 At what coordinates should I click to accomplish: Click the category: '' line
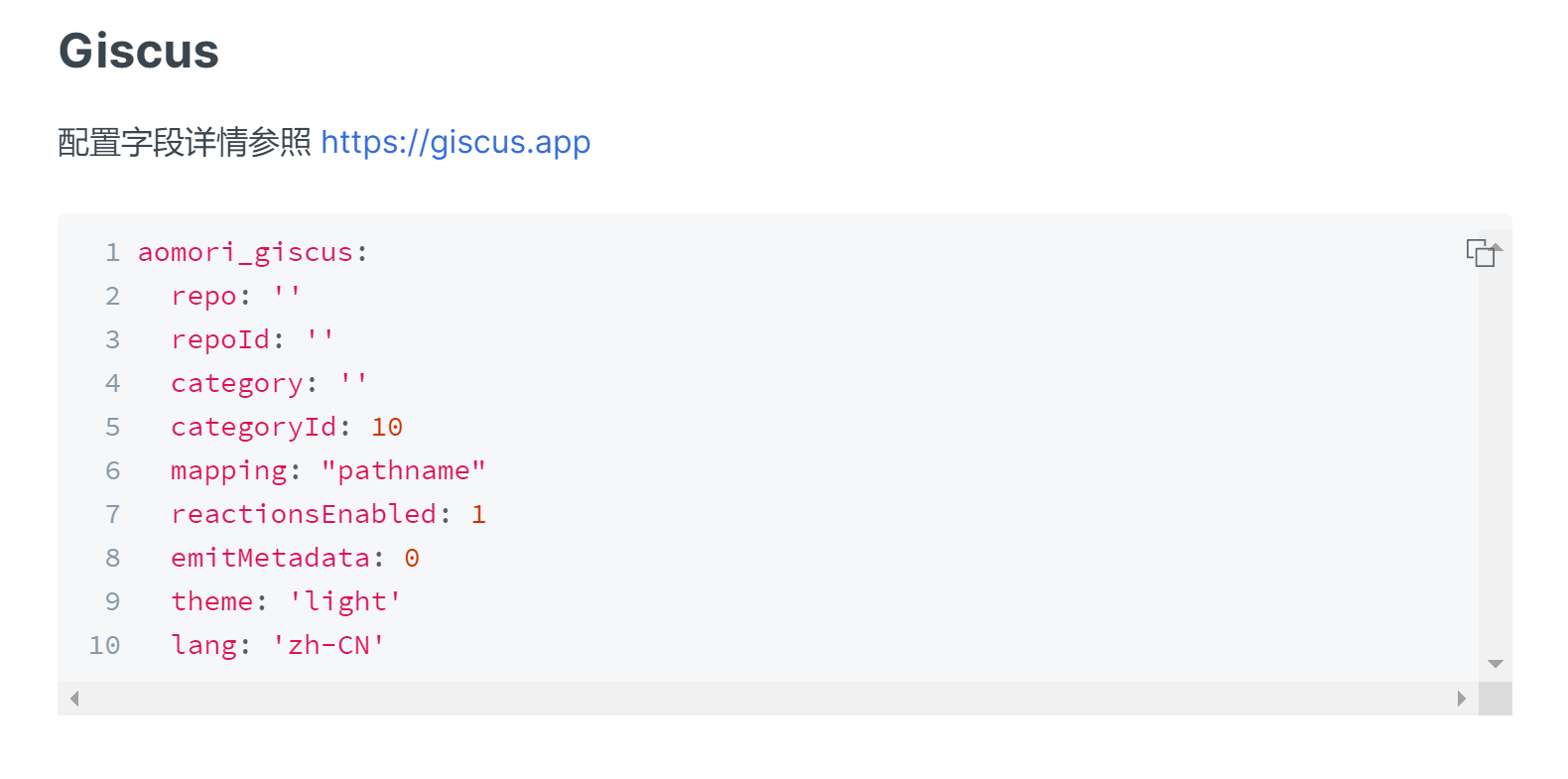click(268, 384)
